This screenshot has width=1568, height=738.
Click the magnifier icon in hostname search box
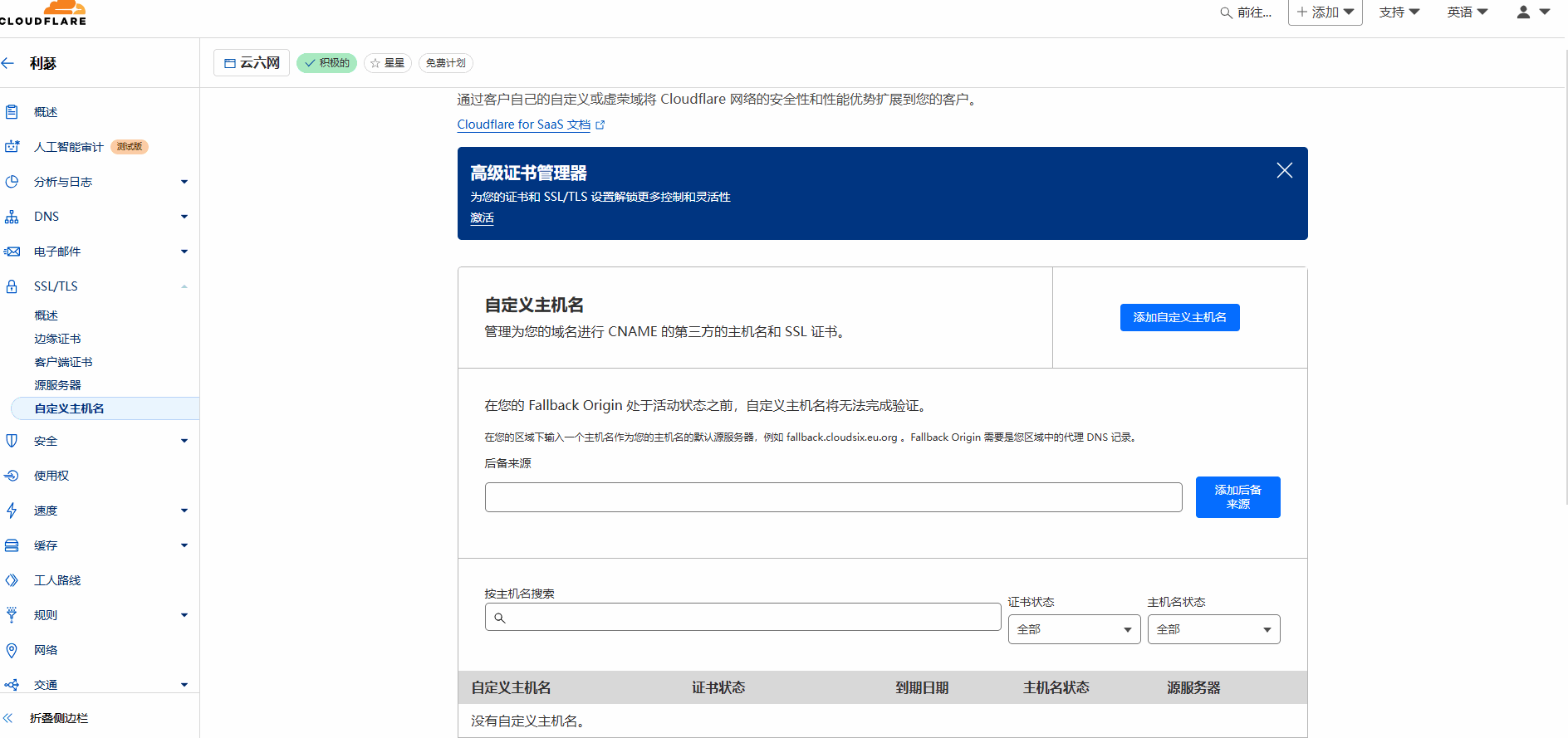(x=500, y=618)
